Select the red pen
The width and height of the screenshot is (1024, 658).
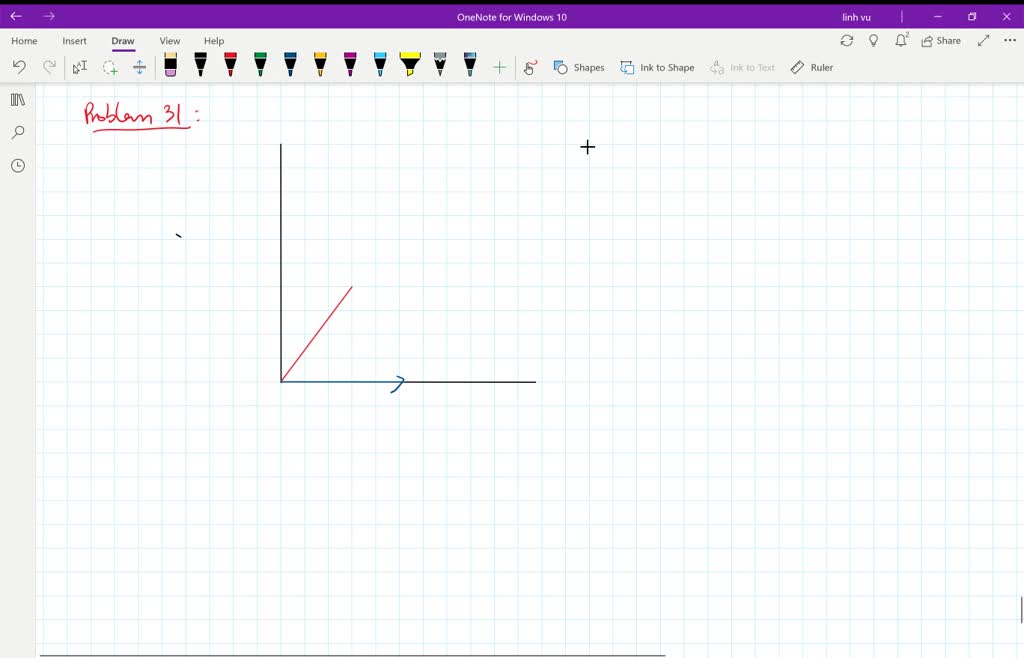tap(229, 66)
